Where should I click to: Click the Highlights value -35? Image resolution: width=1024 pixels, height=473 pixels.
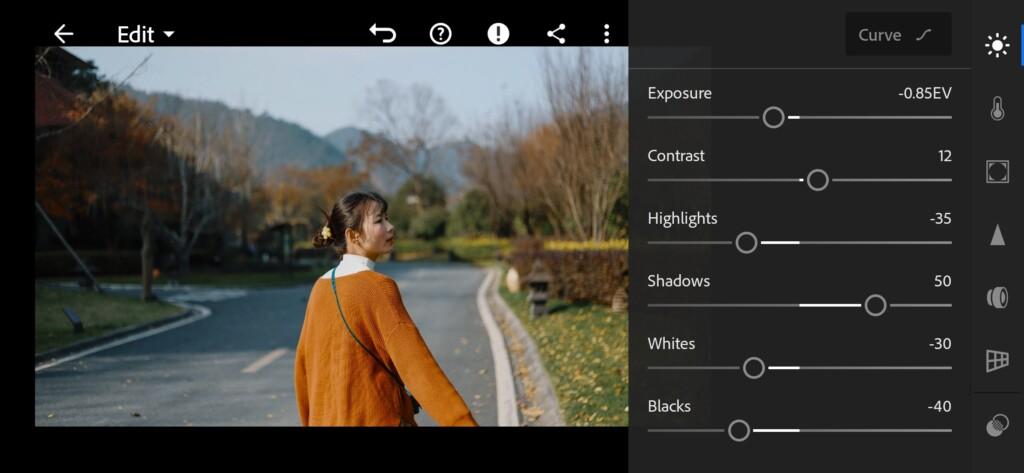tap(940, 219)
